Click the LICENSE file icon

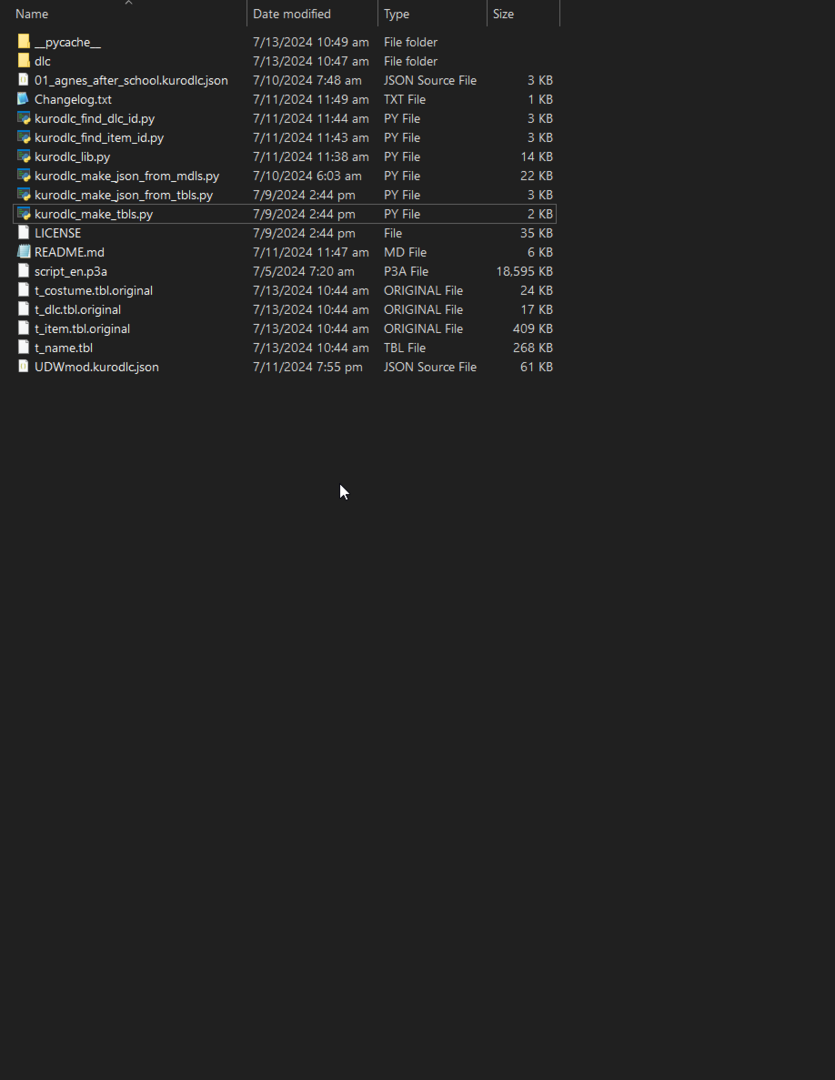point(23,233)
